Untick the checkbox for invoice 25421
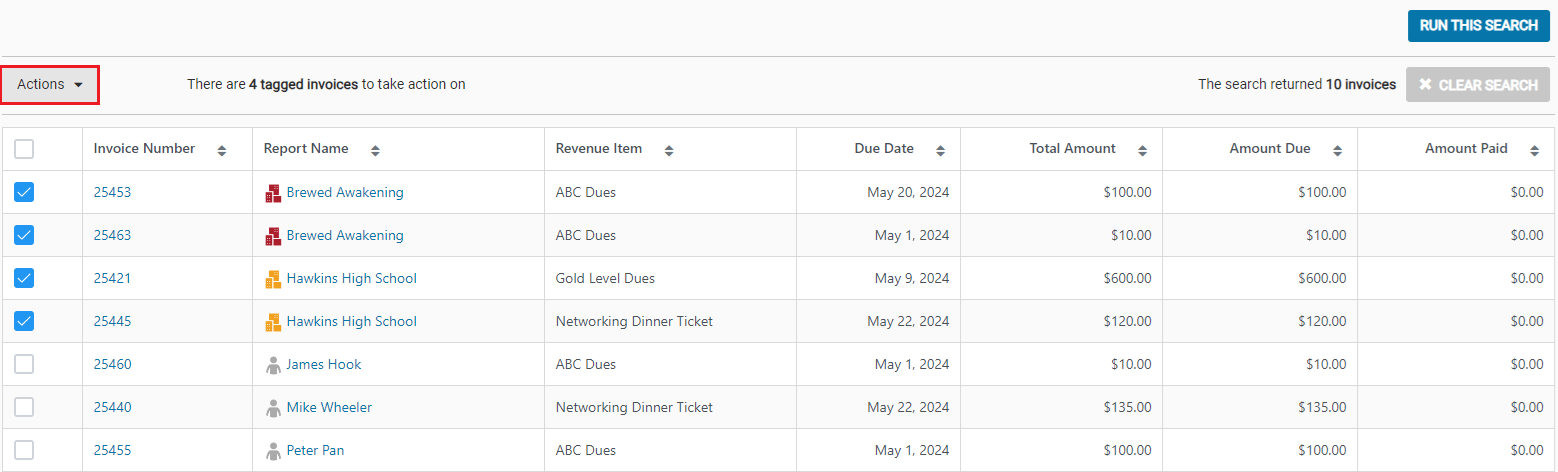Image resolution: width=1558 pixels, height=472 pixels. coord(24,278)
